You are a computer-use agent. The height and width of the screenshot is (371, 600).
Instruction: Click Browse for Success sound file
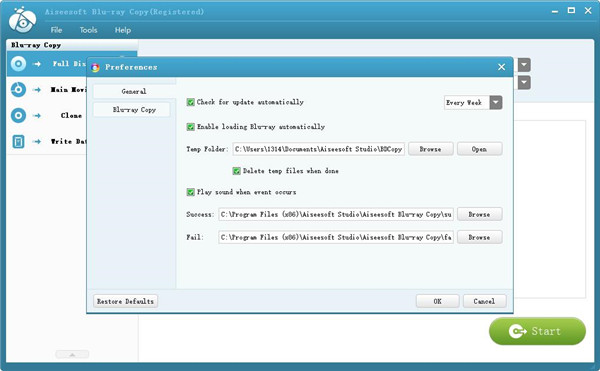[x=479, y=214]
